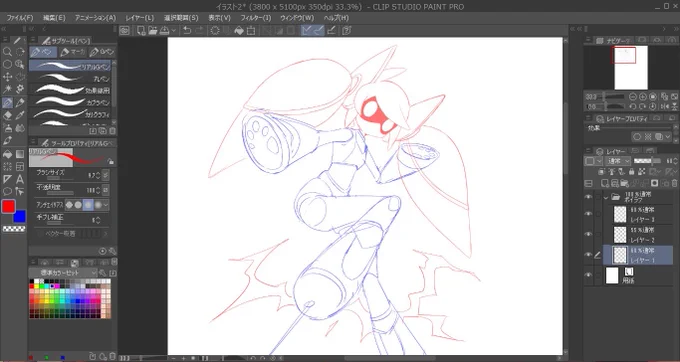680x362 pixels.
Task: Click the Navigator canvas thumbnail
Action: 631,68
